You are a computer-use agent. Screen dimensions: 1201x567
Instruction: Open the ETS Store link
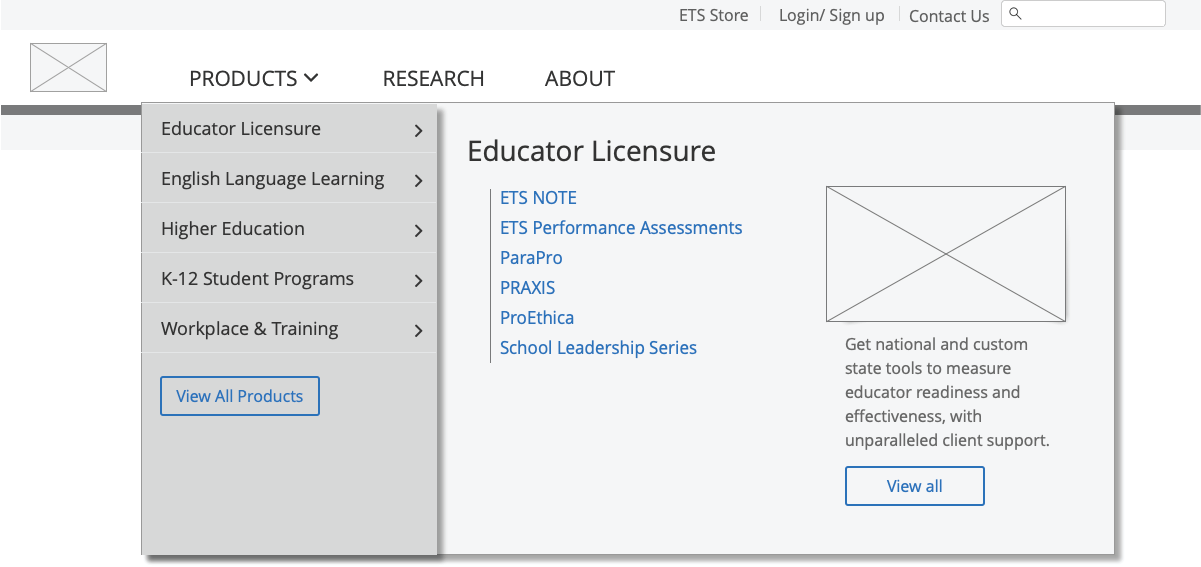[x=713, y=15]
